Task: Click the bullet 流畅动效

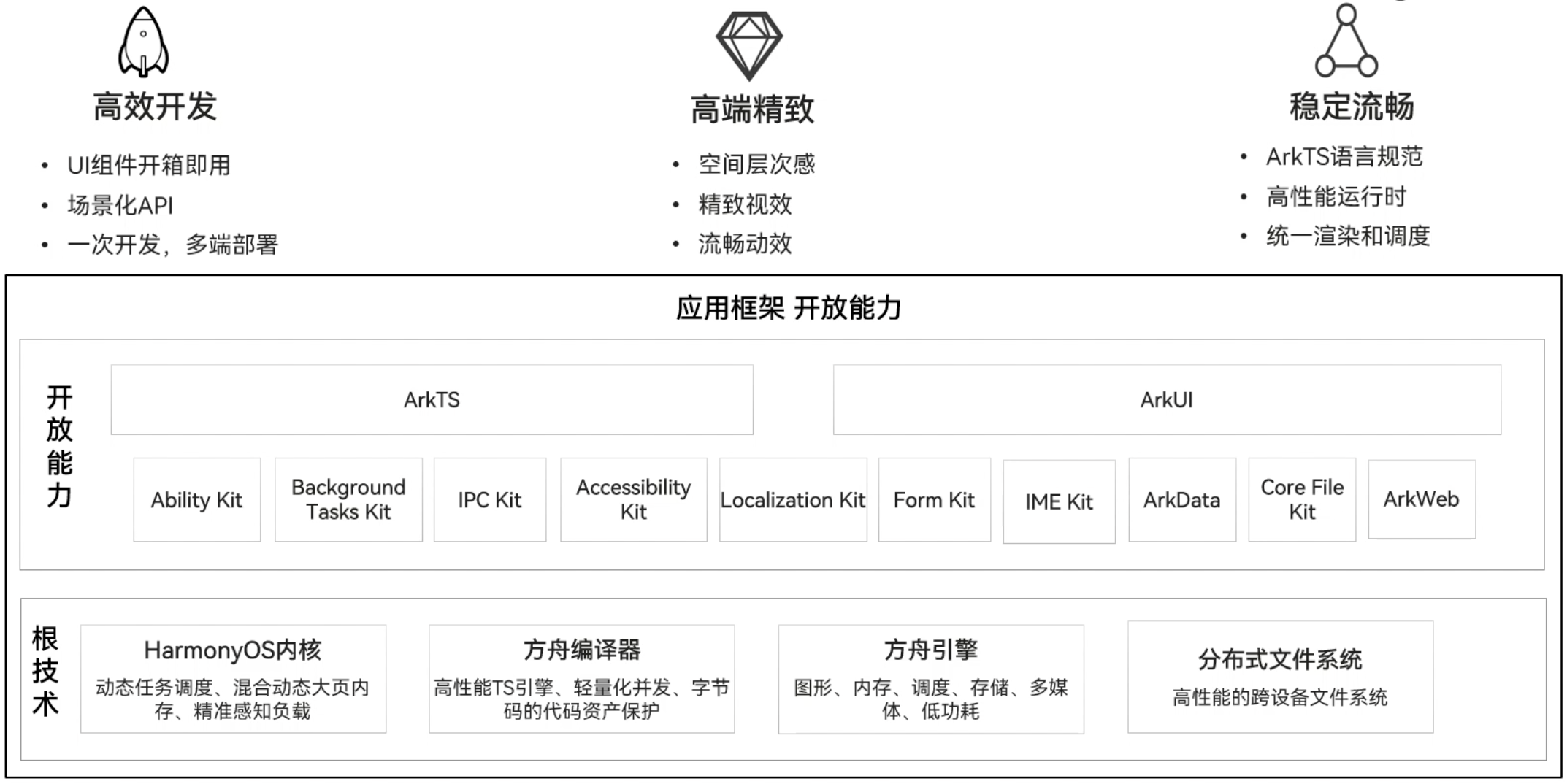Action: point(745,244)
